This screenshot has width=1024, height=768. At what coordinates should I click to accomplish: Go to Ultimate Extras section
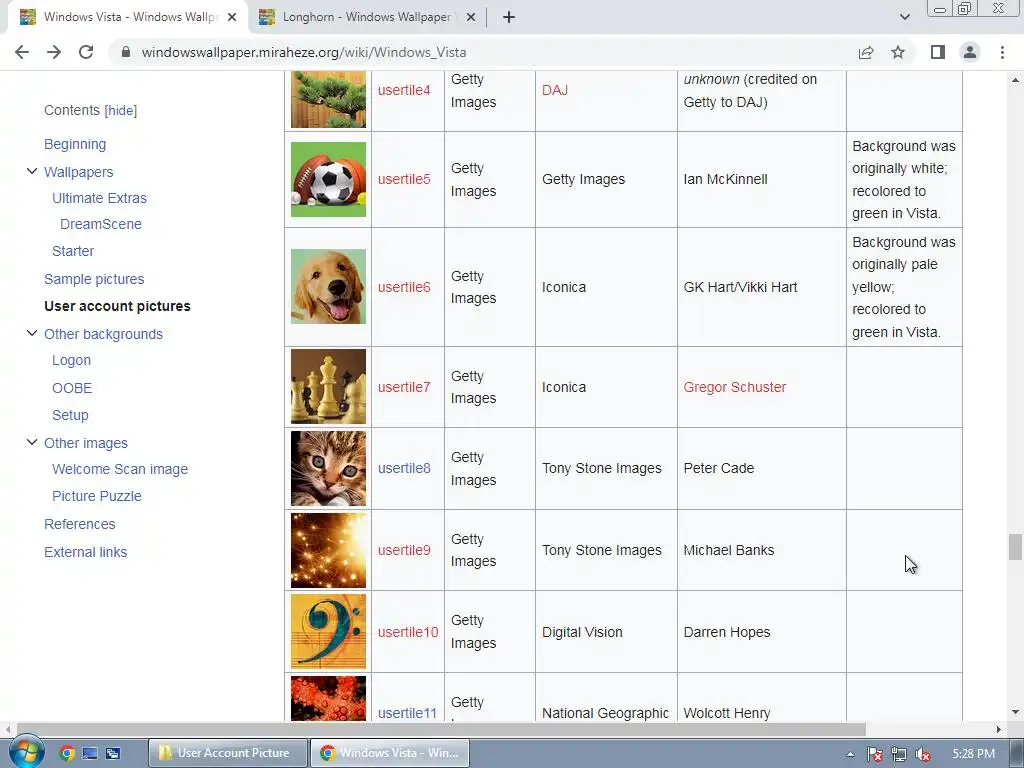click(99, 198)
